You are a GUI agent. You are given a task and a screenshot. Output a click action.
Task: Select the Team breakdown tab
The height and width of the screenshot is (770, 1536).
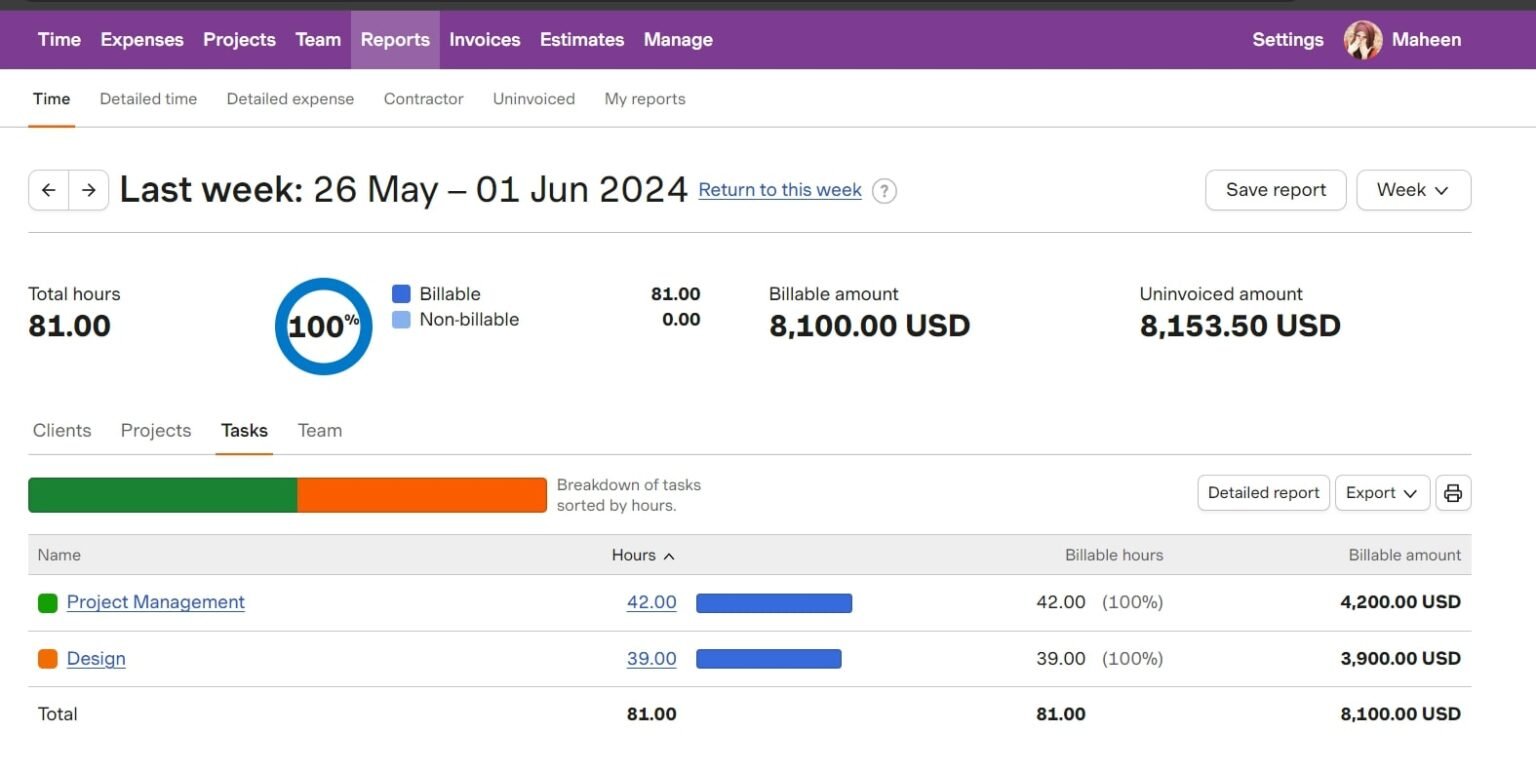tap(320, 431)
